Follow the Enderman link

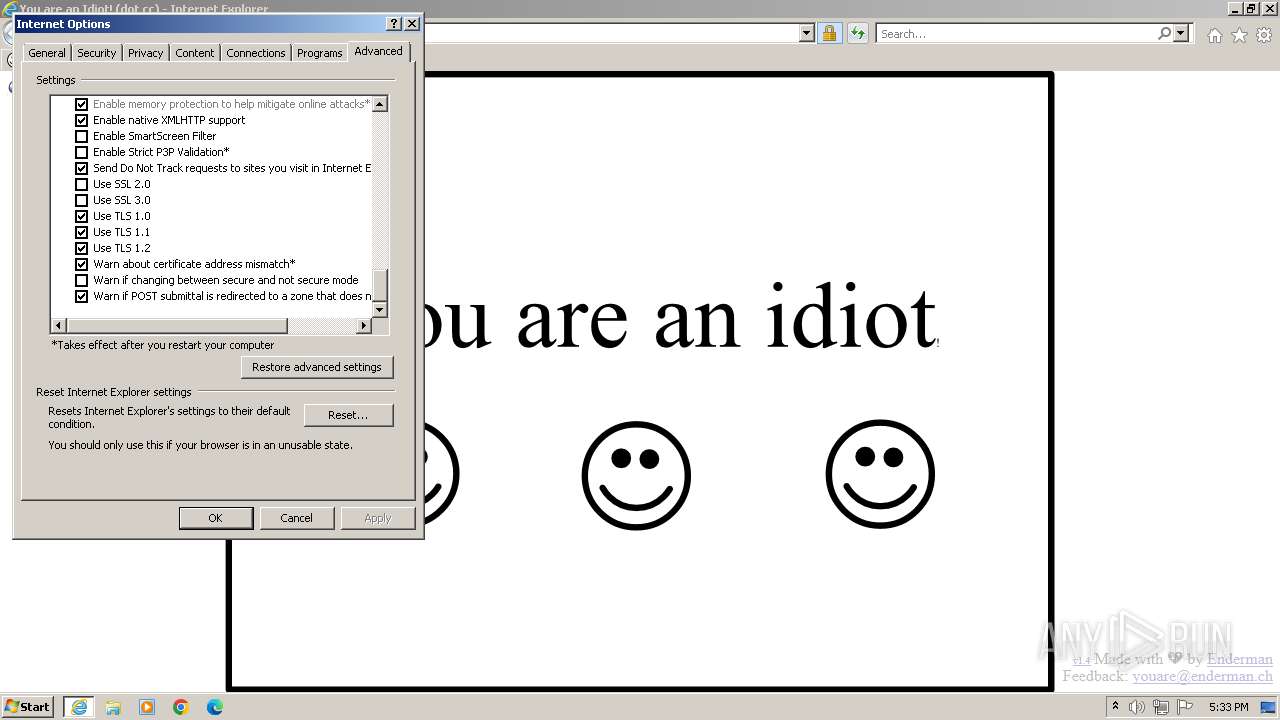pyautogui.click(x=1240, y=659)
